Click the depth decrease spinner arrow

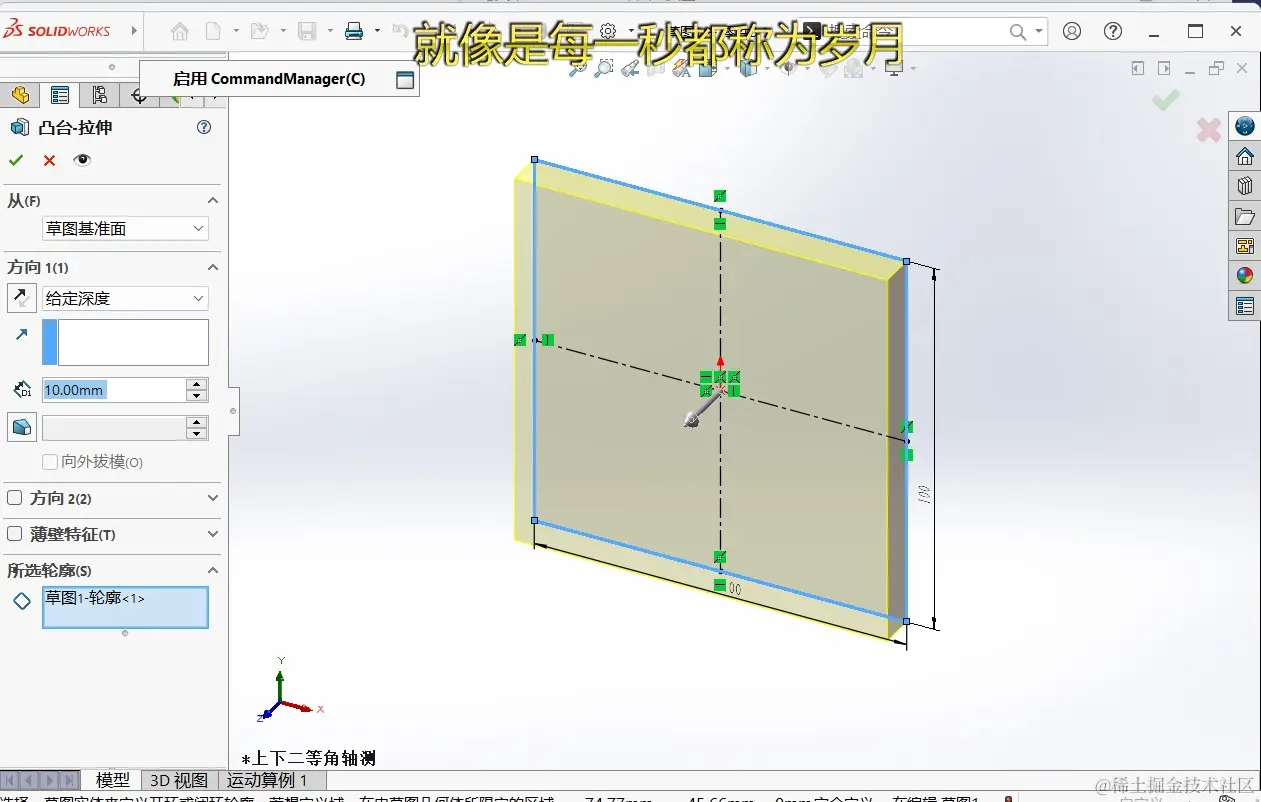click(x=197, y=396)
